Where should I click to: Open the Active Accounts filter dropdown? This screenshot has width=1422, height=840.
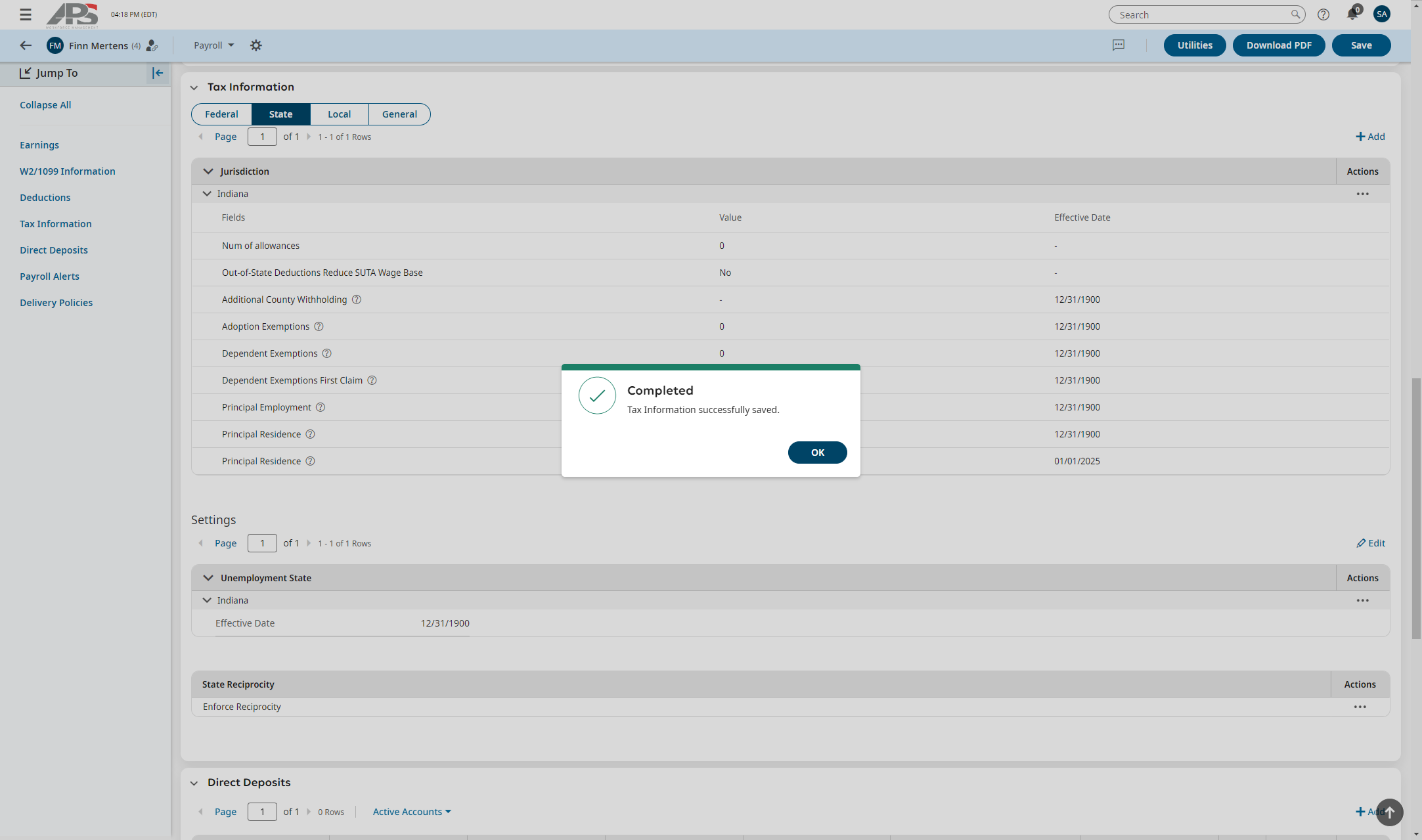tap(412, 812)
